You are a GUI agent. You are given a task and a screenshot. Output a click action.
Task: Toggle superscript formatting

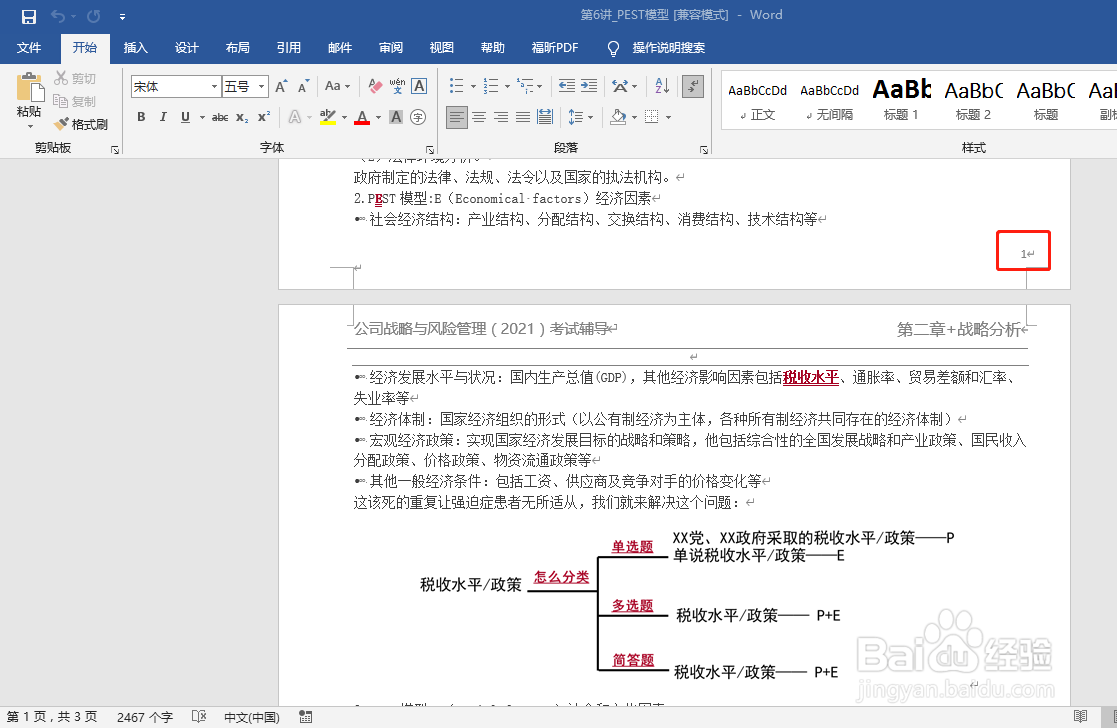(x=264, y=117)
